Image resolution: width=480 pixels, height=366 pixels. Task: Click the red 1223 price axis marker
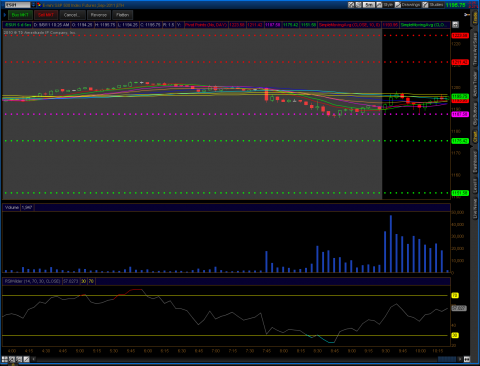click(x=460, y=35)
